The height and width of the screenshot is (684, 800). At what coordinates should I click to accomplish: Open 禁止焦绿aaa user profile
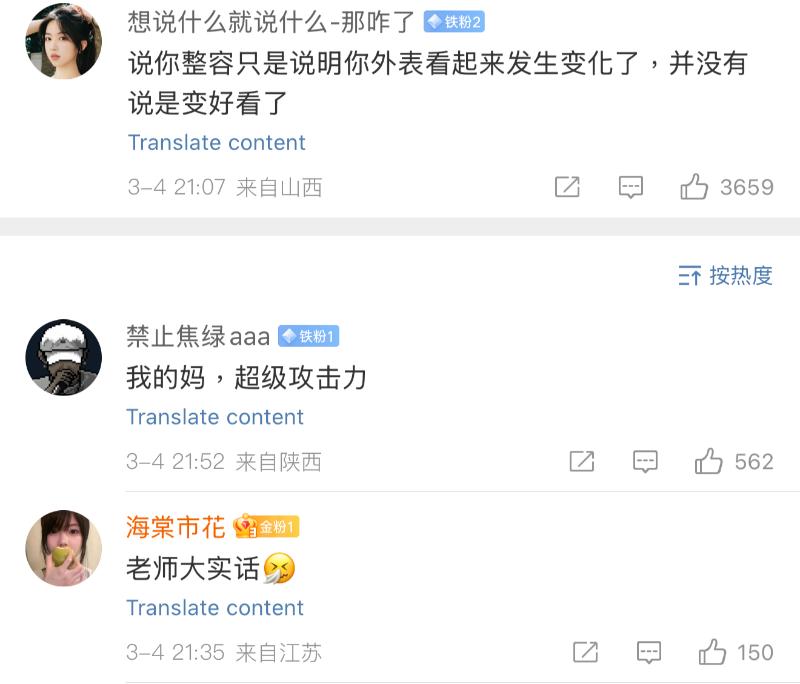click(x=198, y=336)
